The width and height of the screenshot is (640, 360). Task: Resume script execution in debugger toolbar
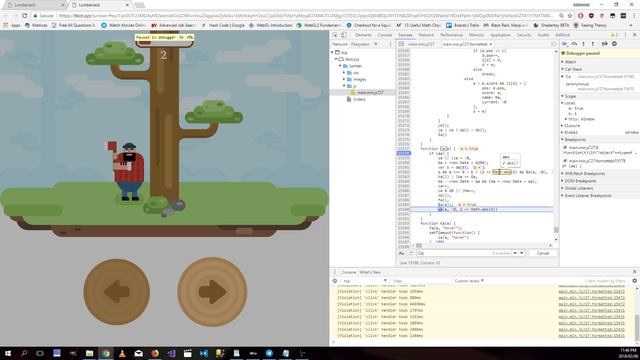pyautogui.click(x=565, y=44)
